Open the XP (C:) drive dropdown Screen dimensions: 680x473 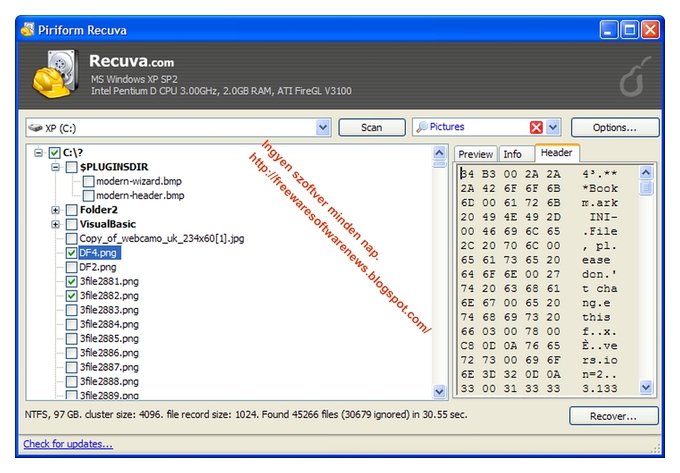click(323, 127)
